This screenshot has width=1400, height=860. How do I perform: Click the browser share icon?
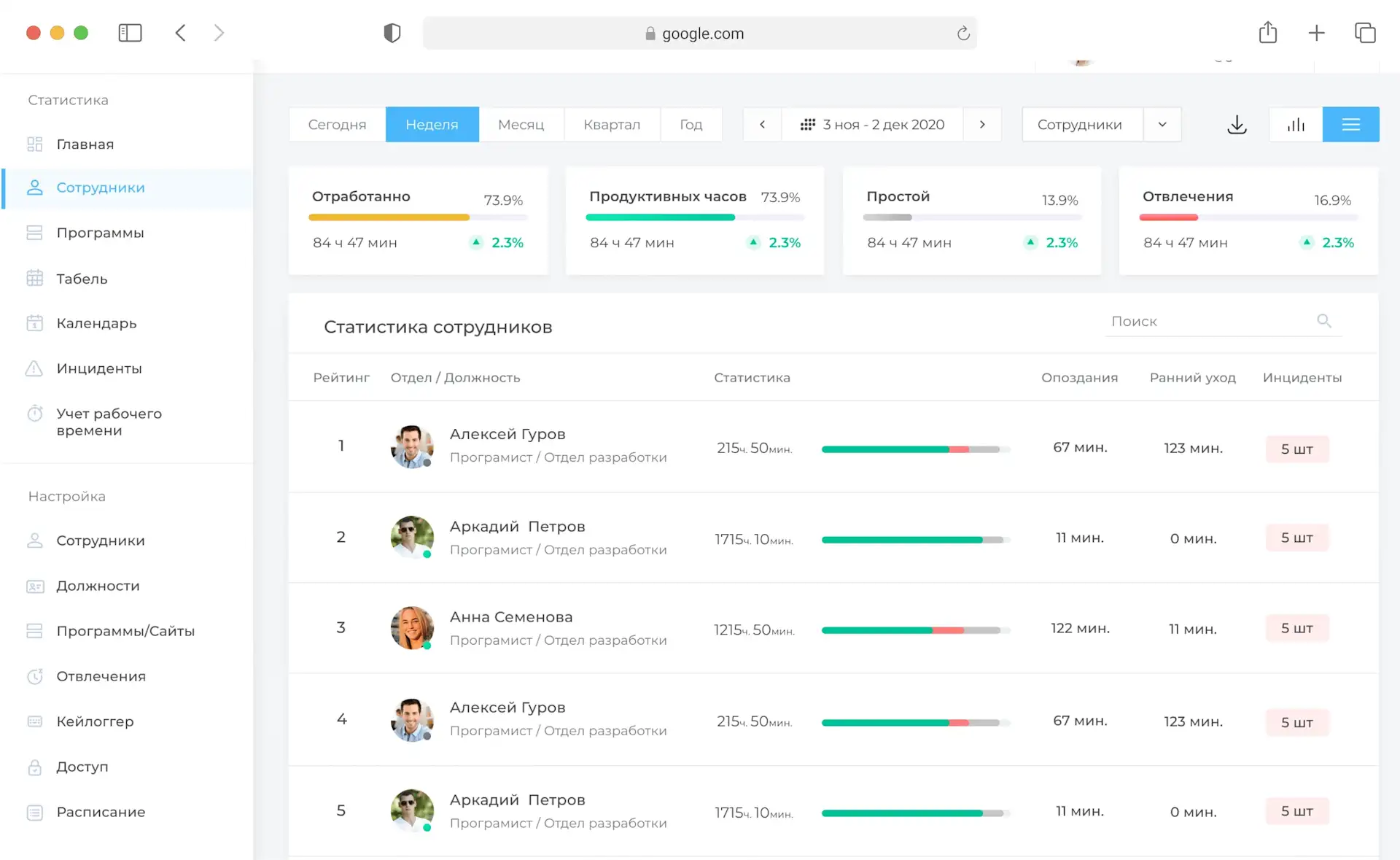pos(1267,33)
